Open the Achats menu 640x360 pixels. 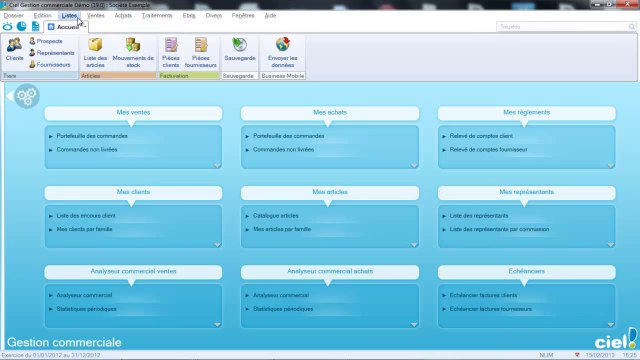(x=123, y=16)
